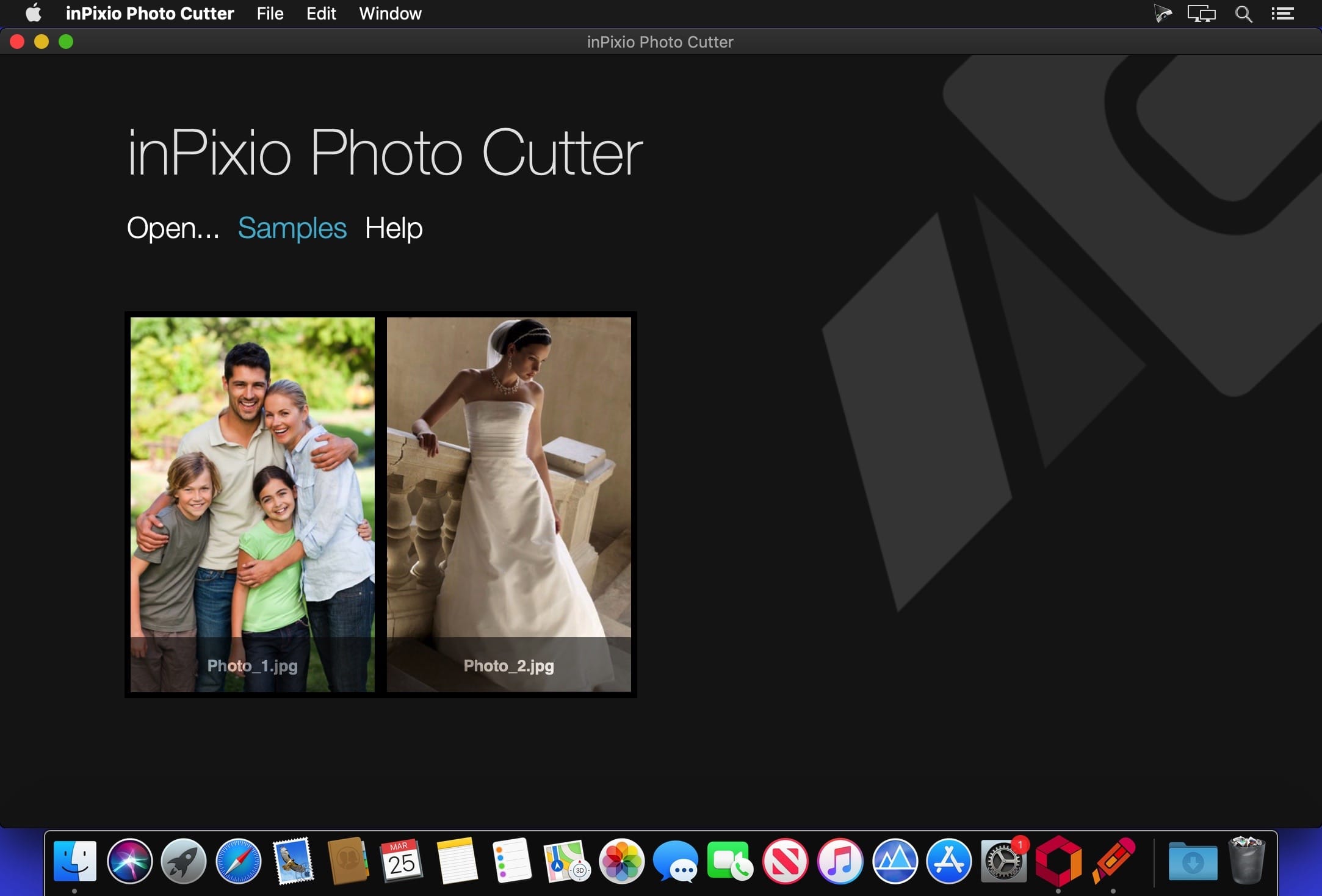1322x896 pixels.
Task: Open the Notes app in dock
Action: point(457,861)
